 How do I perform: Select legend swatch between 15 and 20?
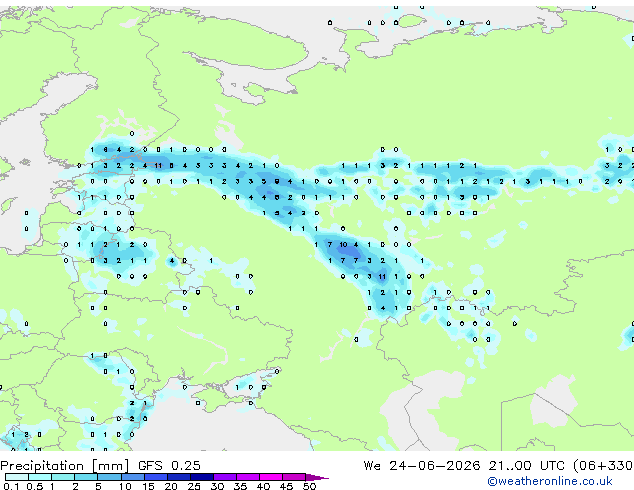coord(155,477)
